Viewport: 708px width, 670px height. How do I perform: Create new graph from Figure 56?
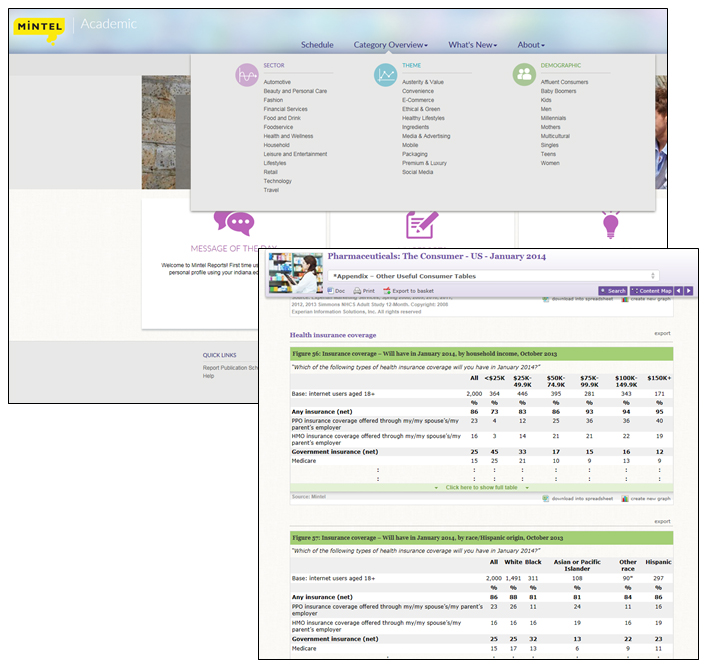646,499
